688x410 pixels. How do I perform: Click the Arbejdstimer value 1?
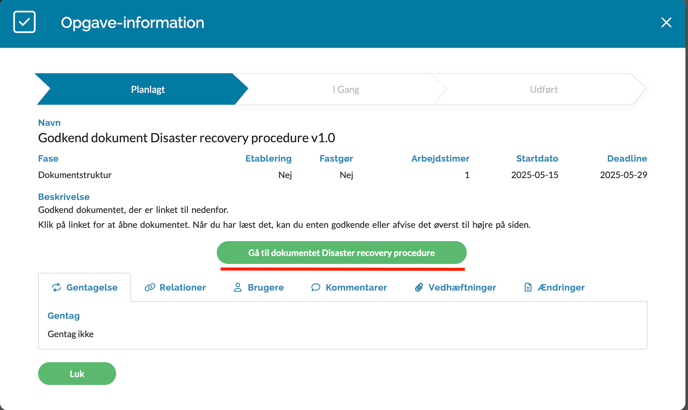[466, 175]
